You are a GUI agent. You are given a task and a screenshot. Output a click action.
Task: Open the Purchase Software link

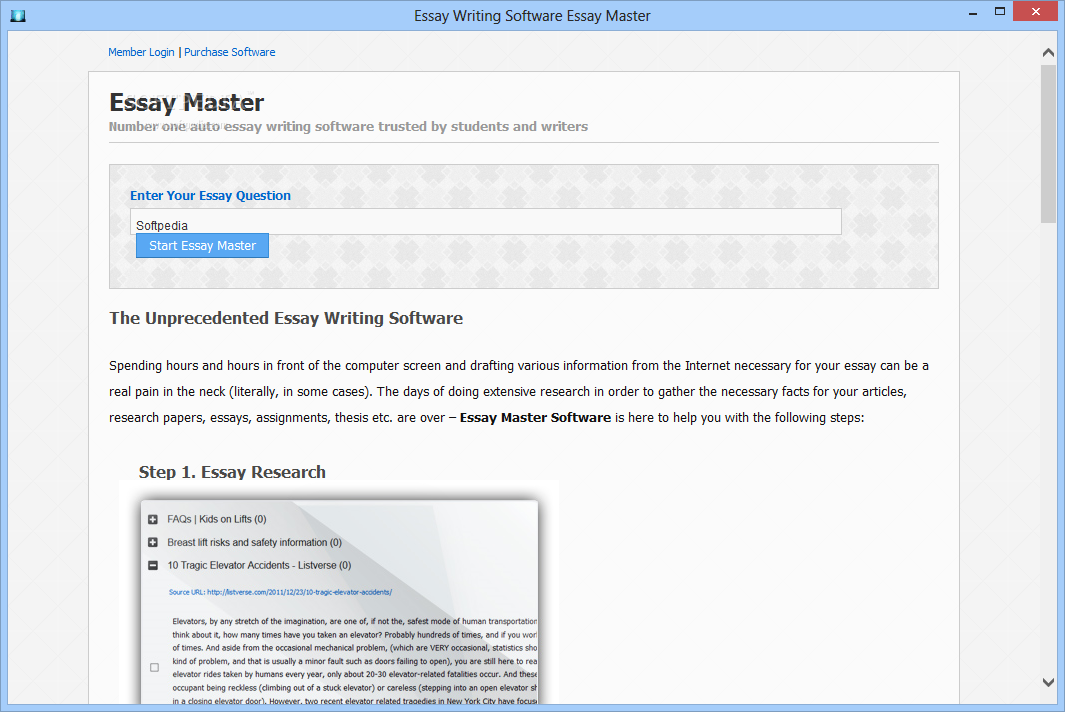(x=230, y=52)
